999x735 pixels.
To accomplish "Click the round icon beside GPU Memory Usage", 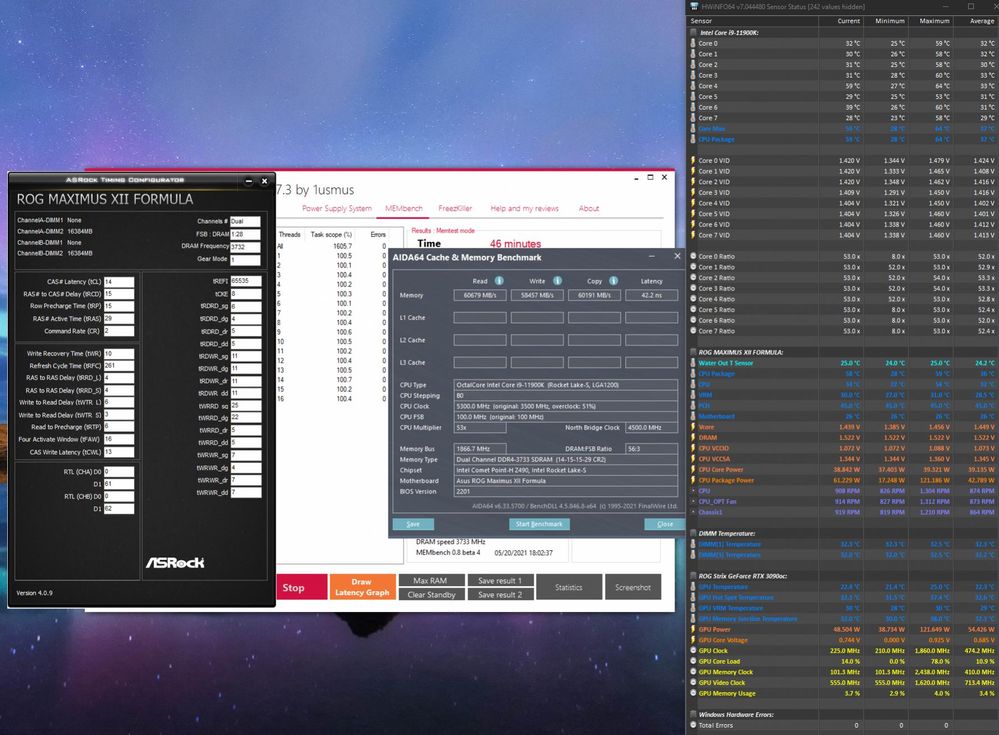I will [693, 693].
